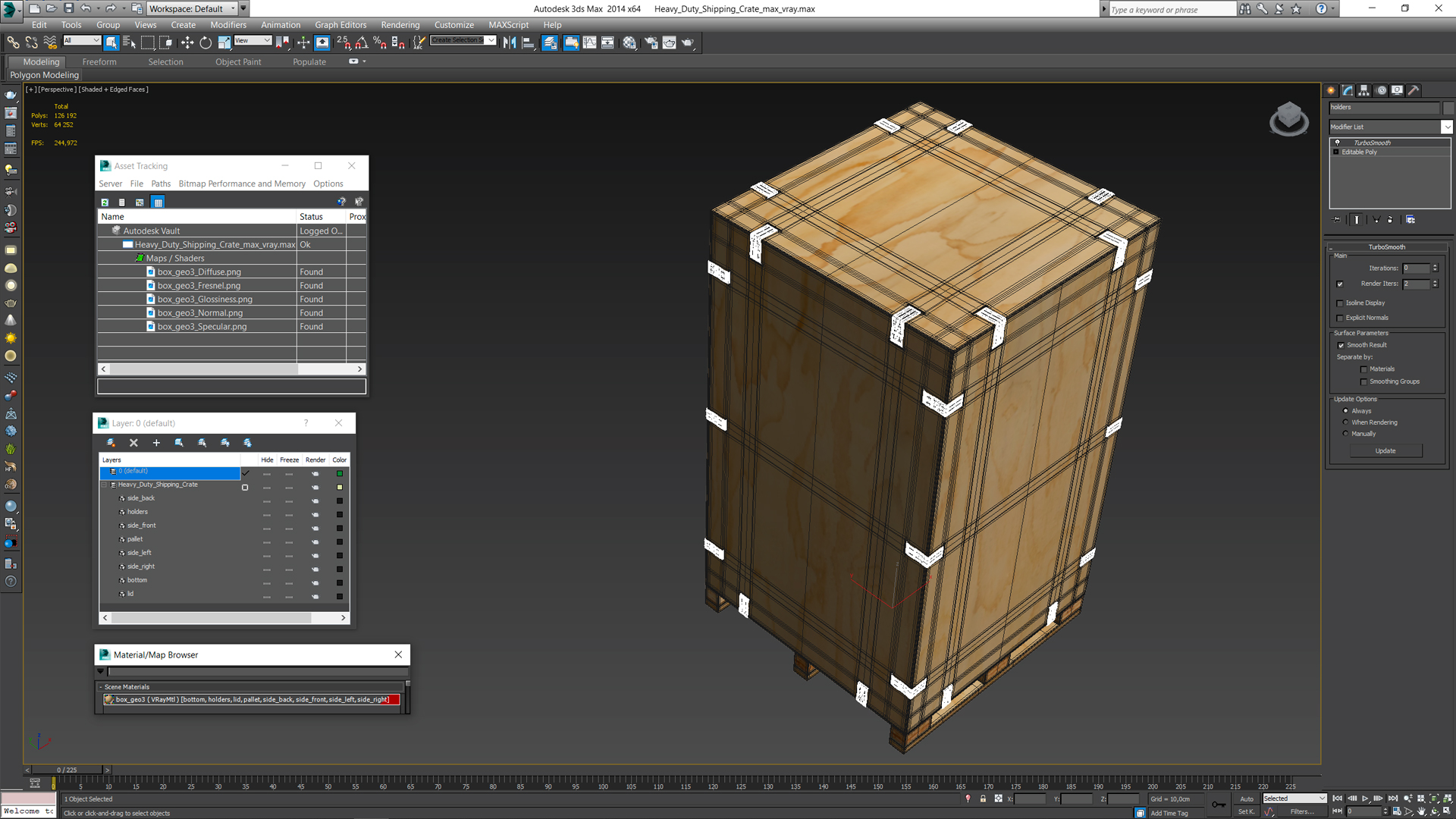Open the Modifiers menu
Screen dimensions: 1456x819
tap(228, 25)
